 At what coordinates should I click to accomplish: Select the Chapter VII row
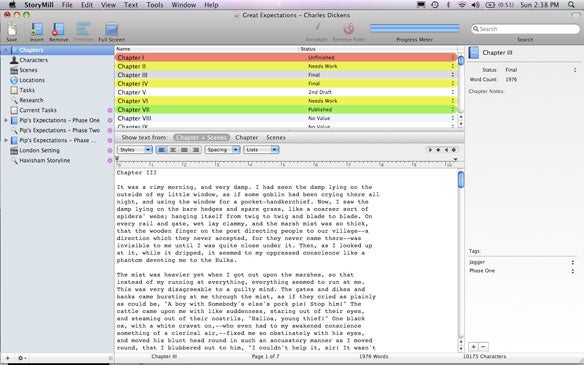(286, 110)
